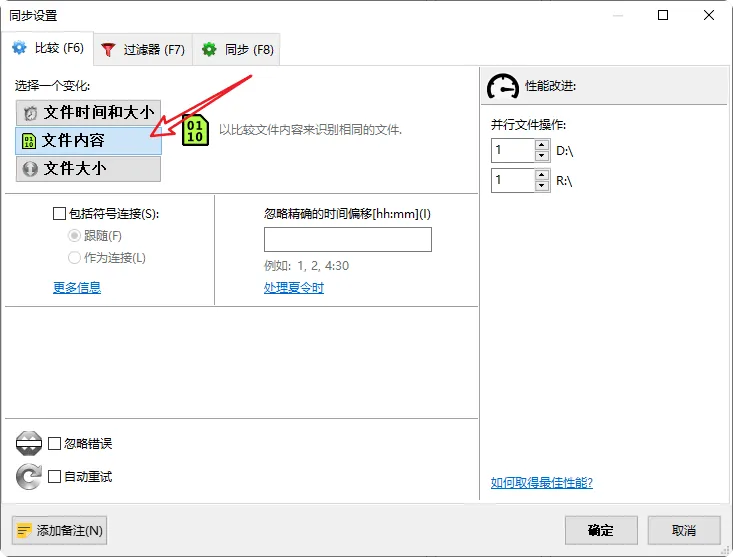The image size is (733, 557).
Task: Click the gray auto-retry arrow icon
Action: (29, 477)
